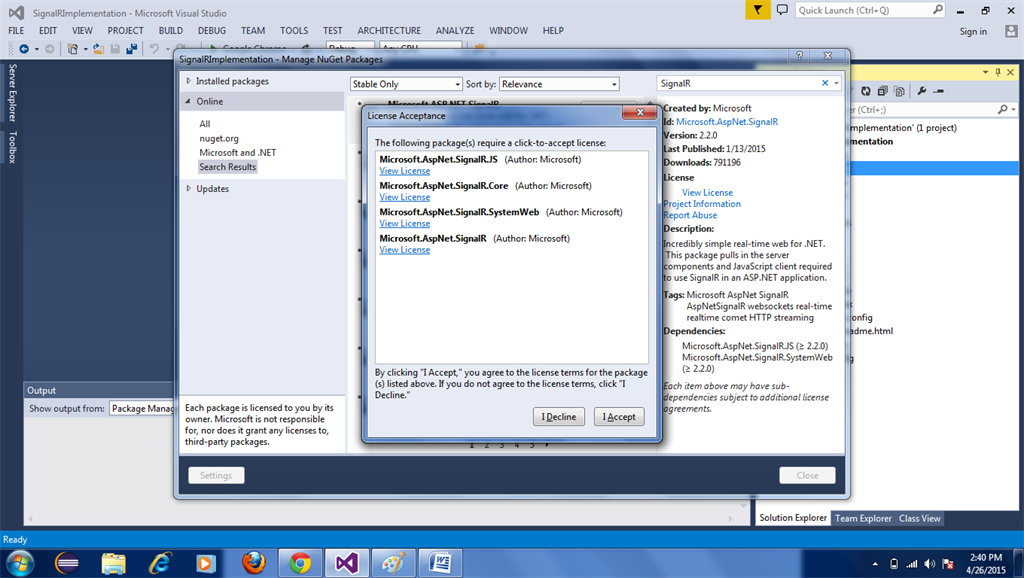
Task: Click the notifications flag icon
Action: (758, 10)
